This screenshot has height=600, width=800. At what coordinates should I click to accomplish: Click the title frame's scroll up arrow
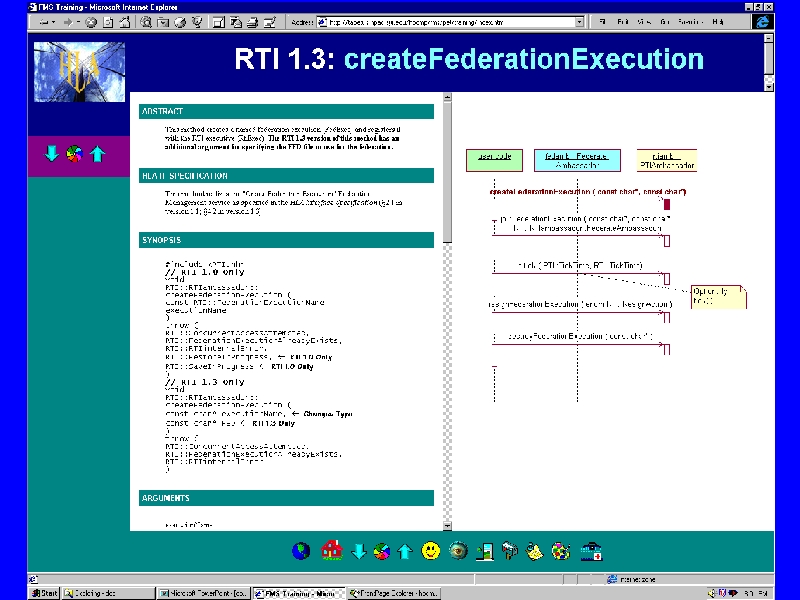[769, 38]
